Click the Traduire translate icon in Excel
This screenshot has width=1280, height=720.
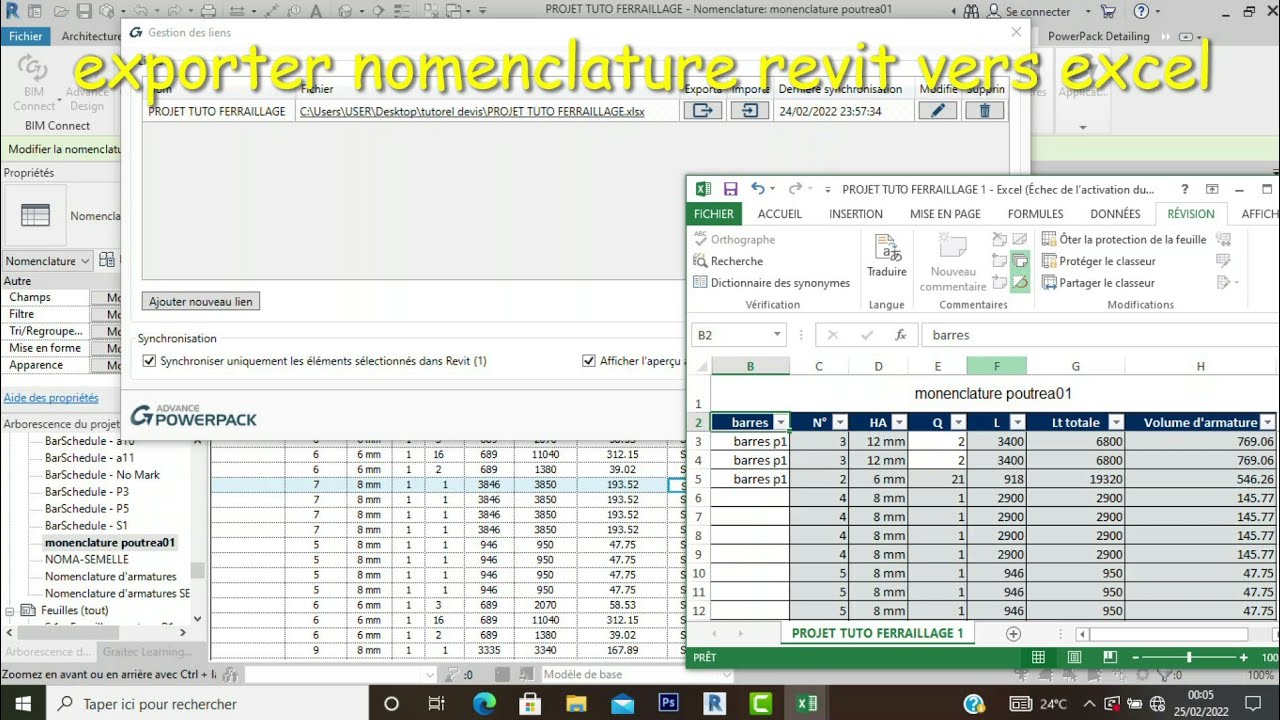(x=886, y=256)
